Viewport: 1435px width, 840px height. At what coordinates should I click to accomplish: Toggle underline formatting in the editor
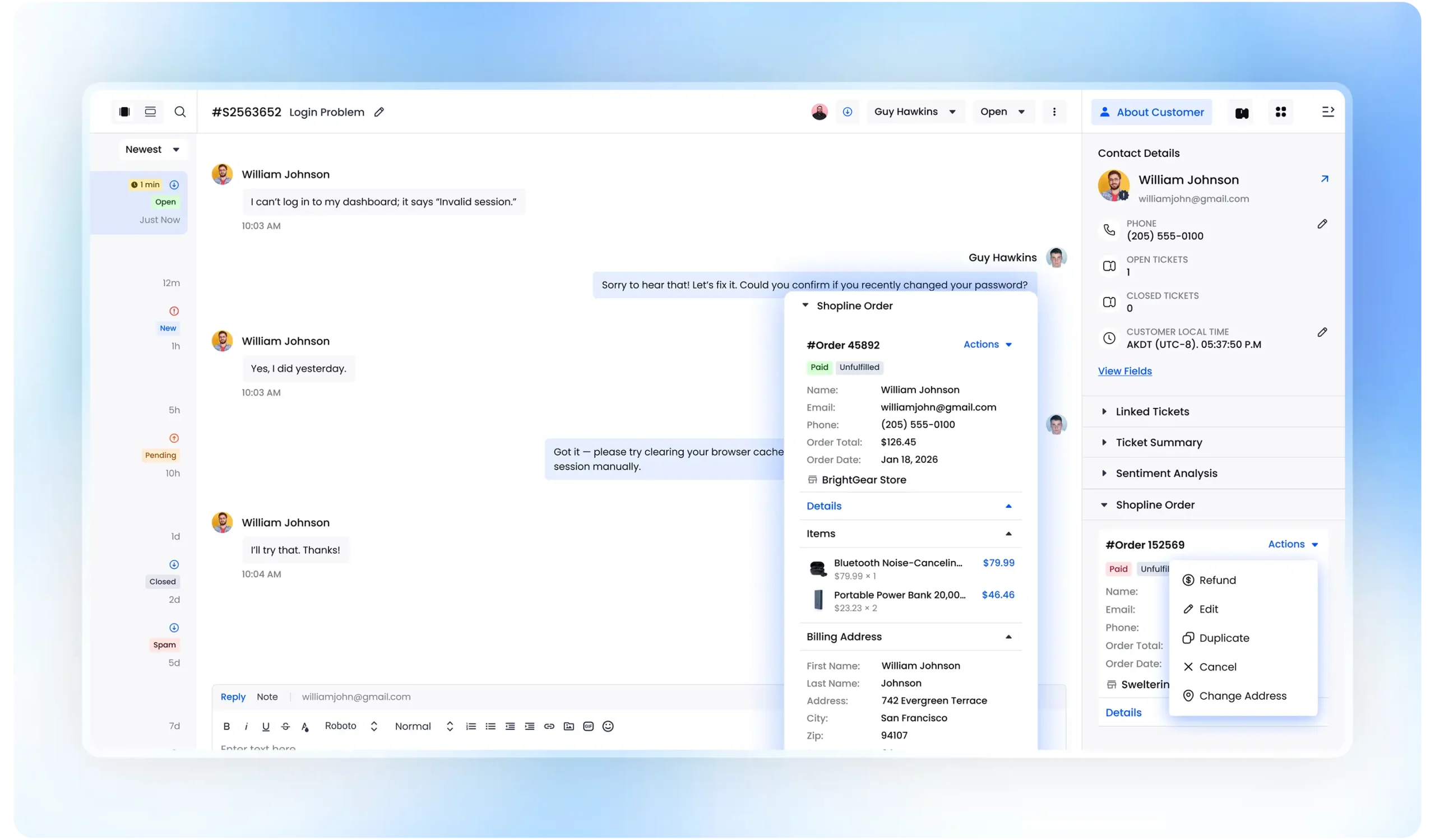pyautogui.click(x=265, y=726)
